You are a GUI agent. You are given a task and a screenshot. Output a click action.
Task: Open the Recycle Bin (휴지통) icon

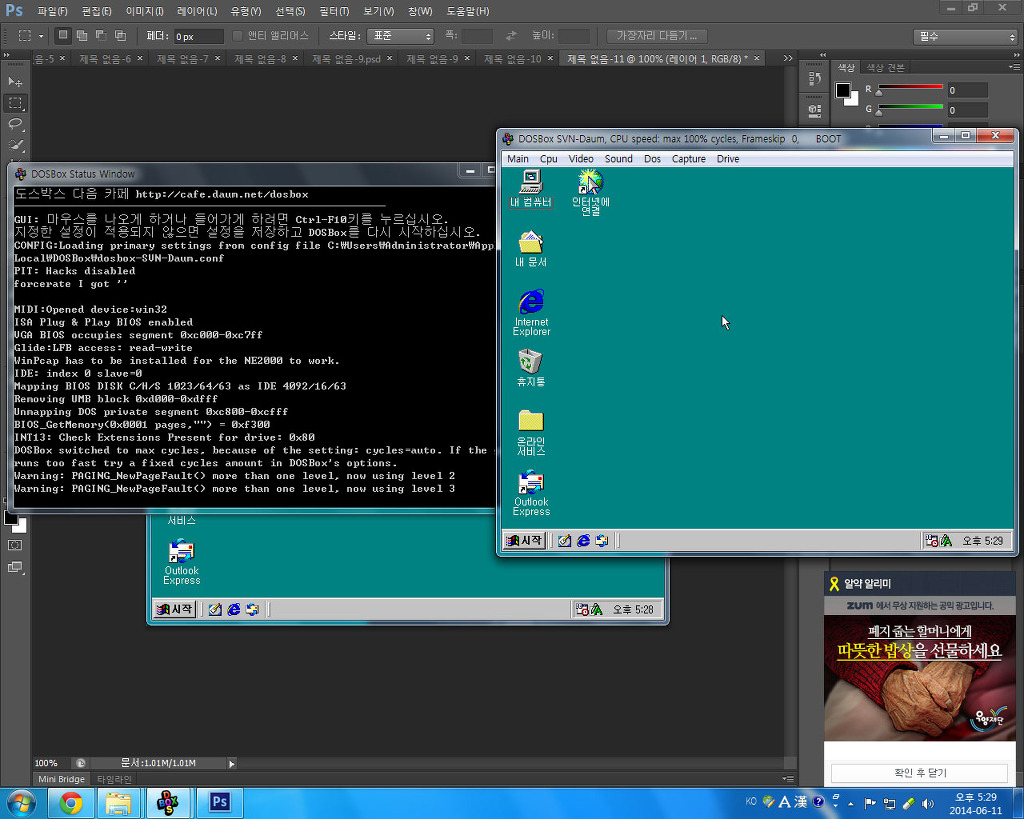coord(531,367)
